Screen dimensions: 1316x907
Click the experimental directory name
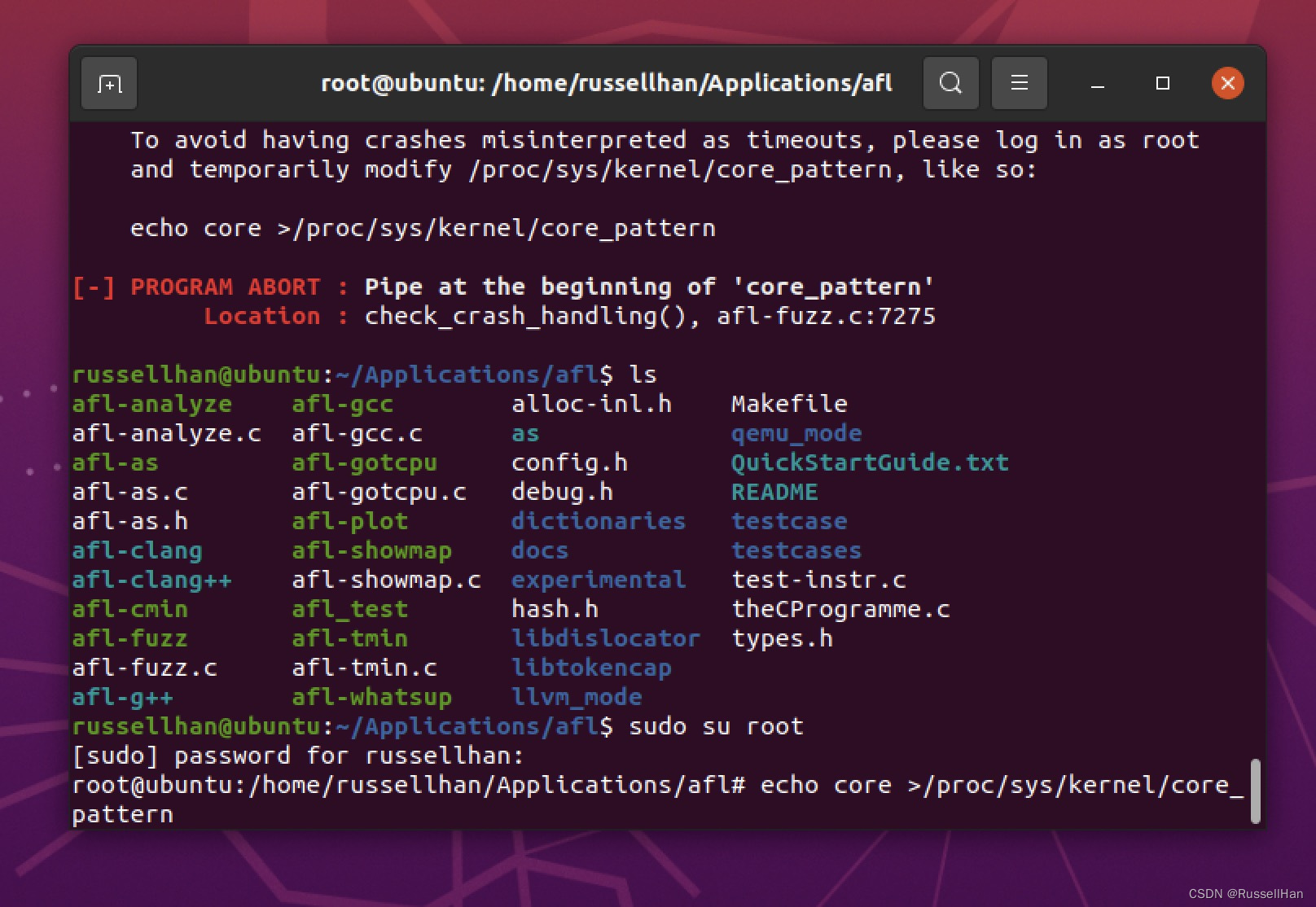tap(599, 580)
